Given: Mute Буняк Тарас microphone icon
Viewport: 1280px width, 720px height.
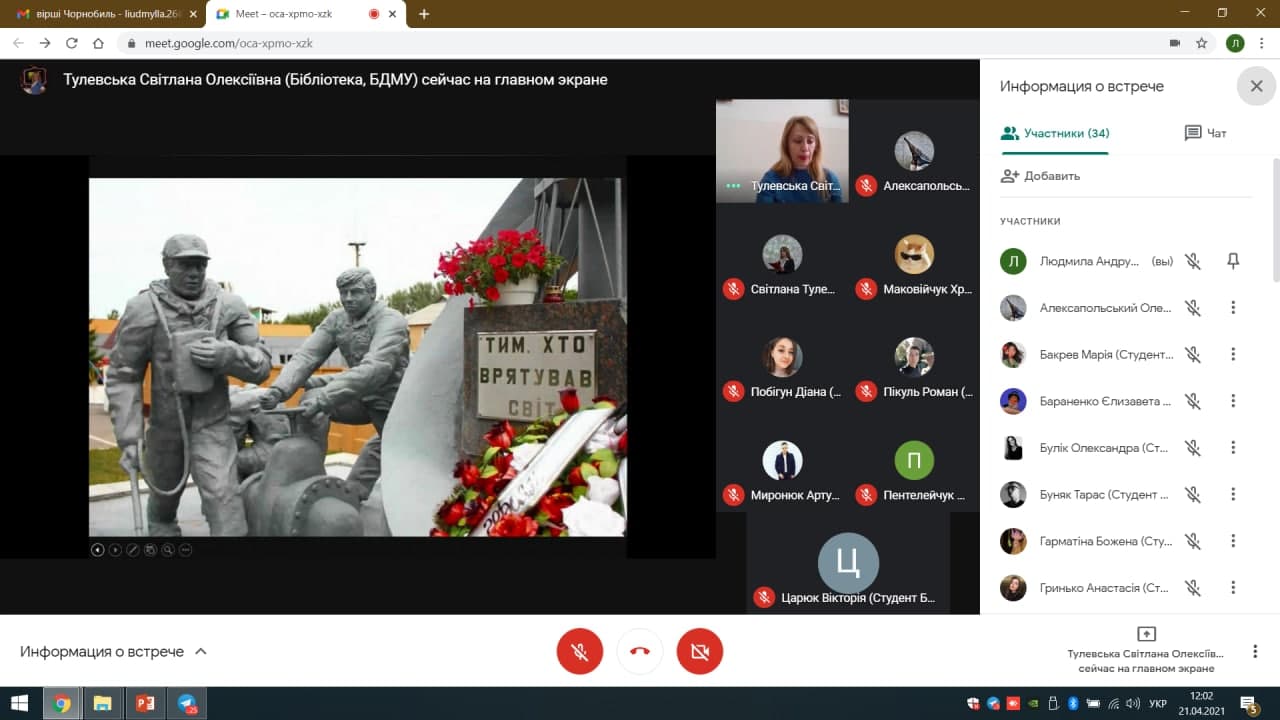Looking at the screenshot, I should coord(1192,494).
